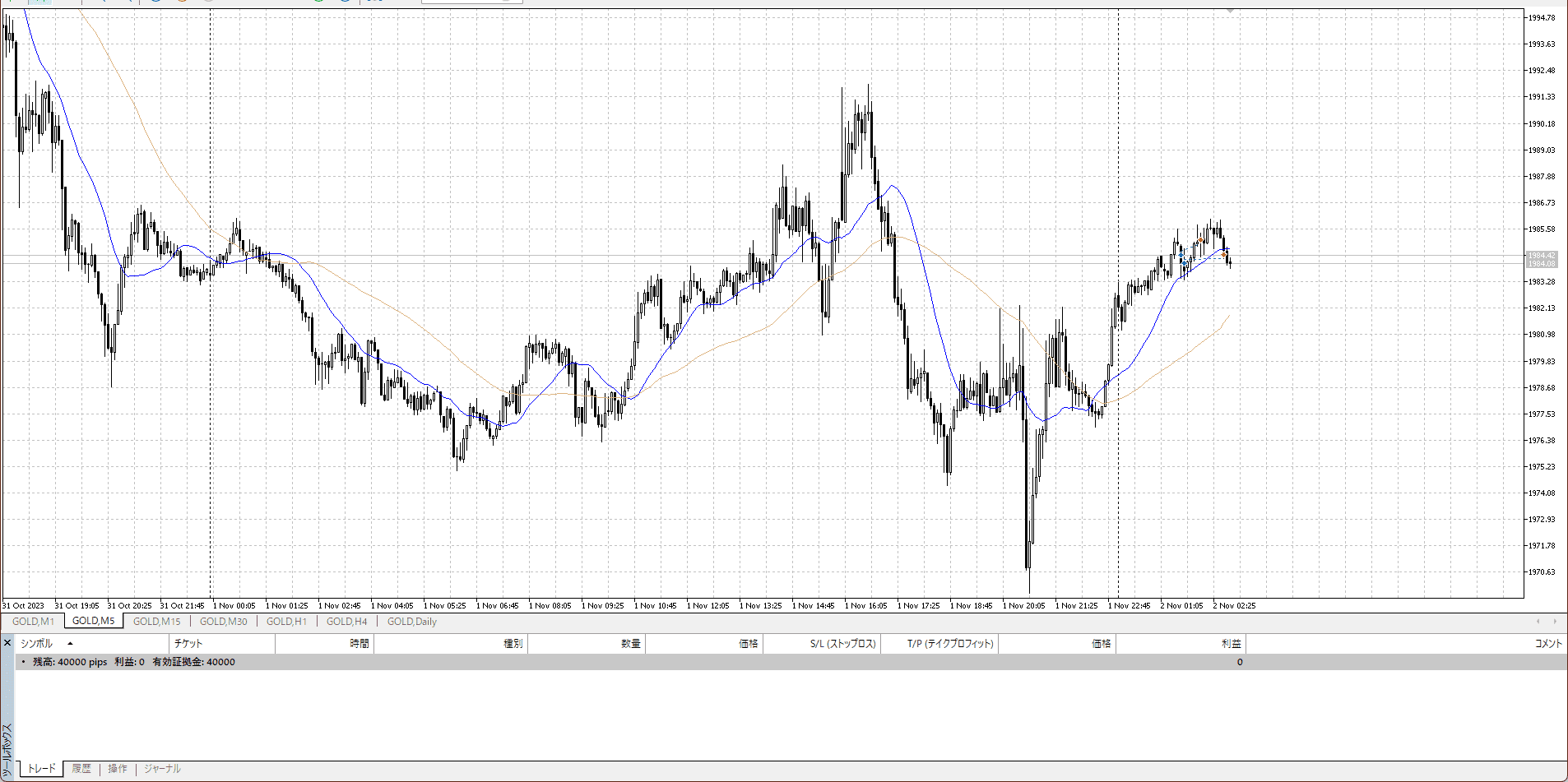Switch to the GOLD,M1 chart tab
Image resolution: width=1568 pixels, height=782 pixels.
tap(33, 622)
